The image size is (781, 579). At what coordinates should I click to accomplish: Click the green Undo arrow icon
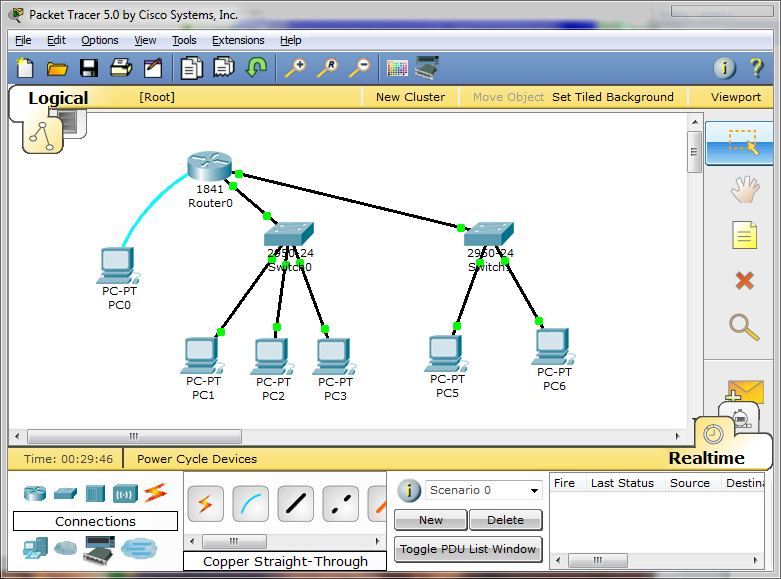pos(257,67)
